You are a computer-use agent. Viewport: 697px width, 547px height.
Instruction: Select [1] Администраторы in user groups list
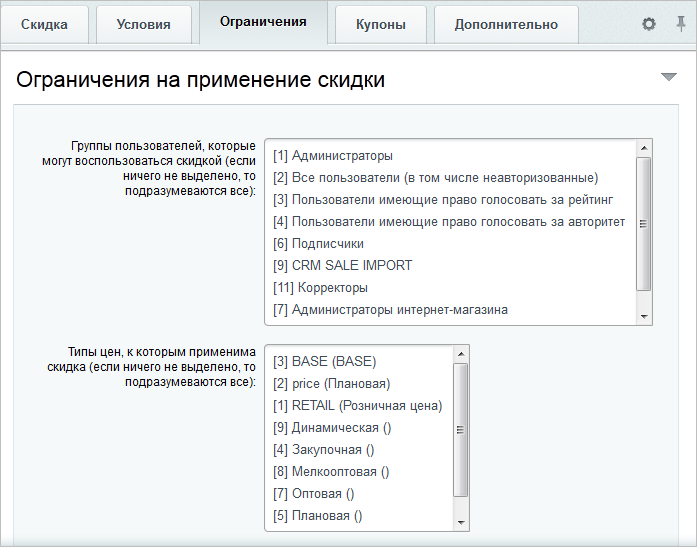pyautogui.click(x=333, y=156)
